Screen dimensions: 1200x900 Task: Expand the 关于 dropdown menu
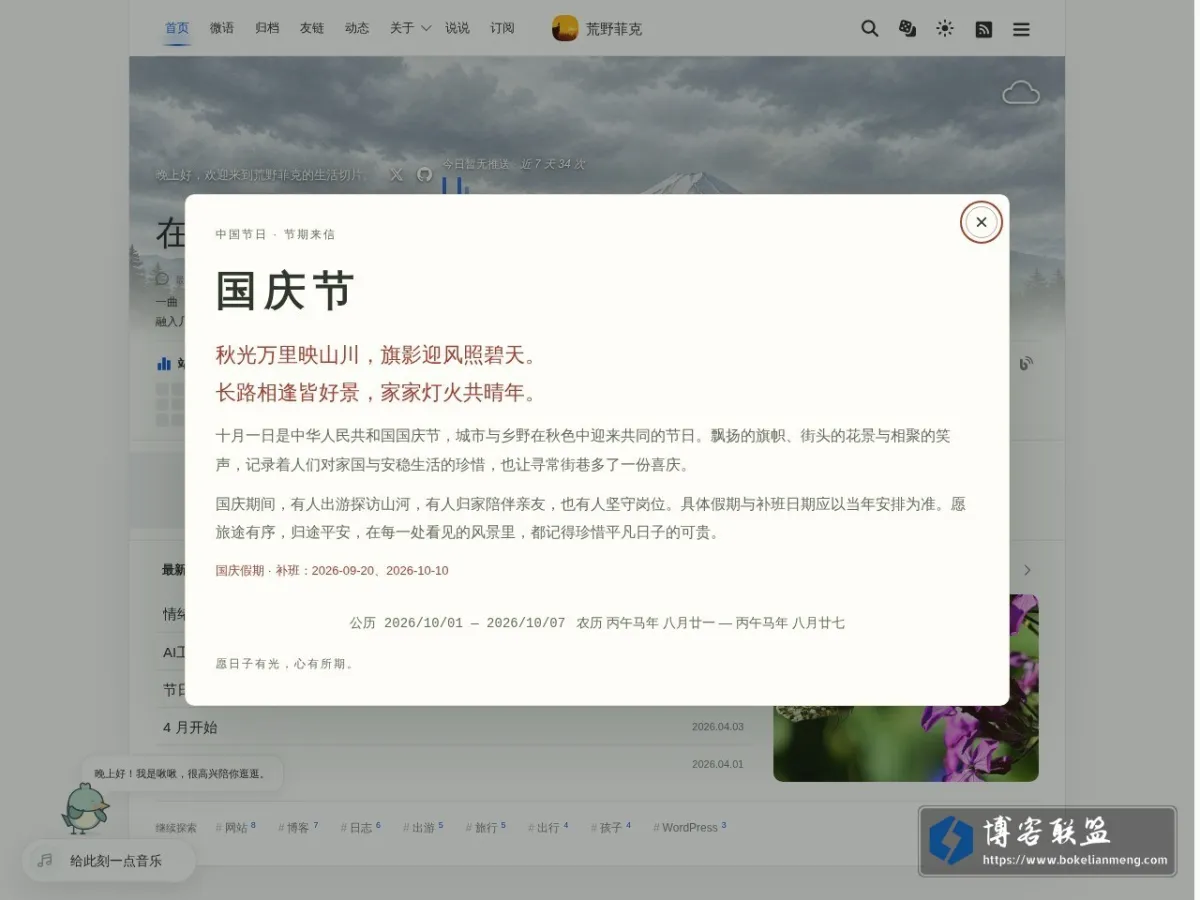tap(410, 28)
